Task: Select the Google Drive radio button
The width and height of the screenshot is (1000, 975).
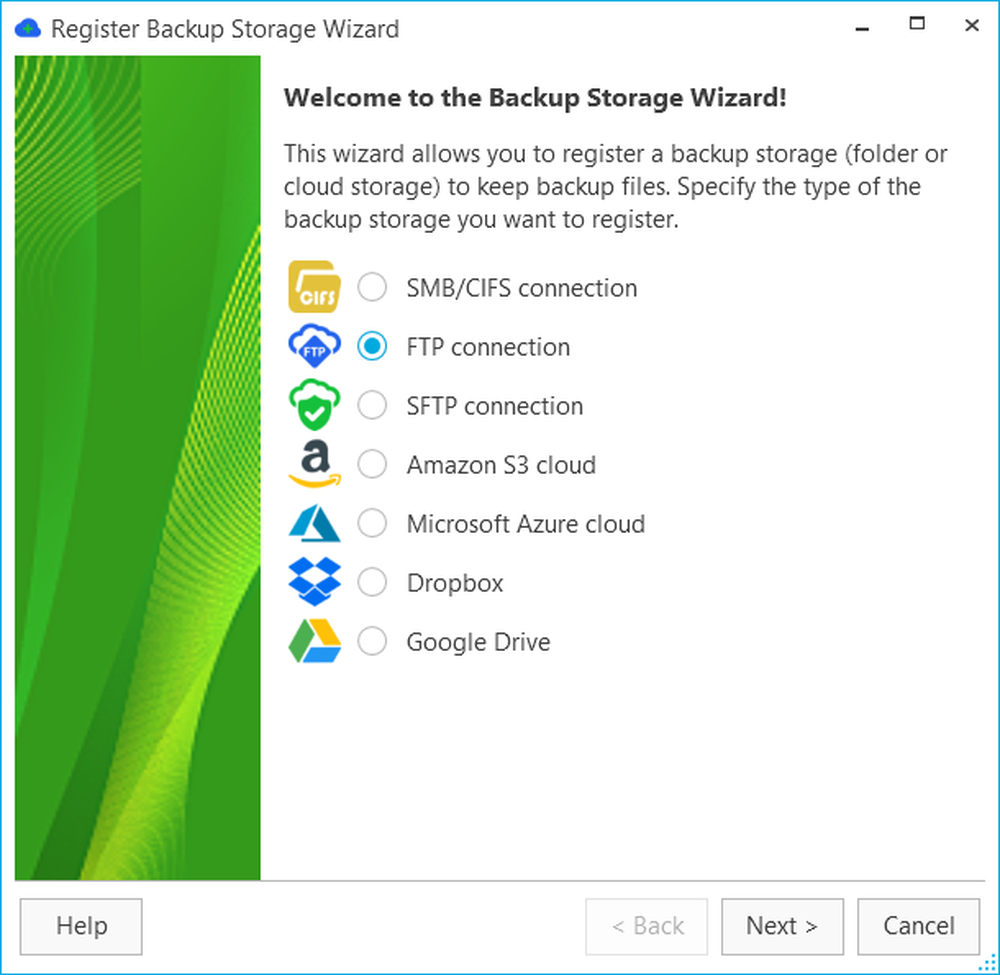Action: 372,641
